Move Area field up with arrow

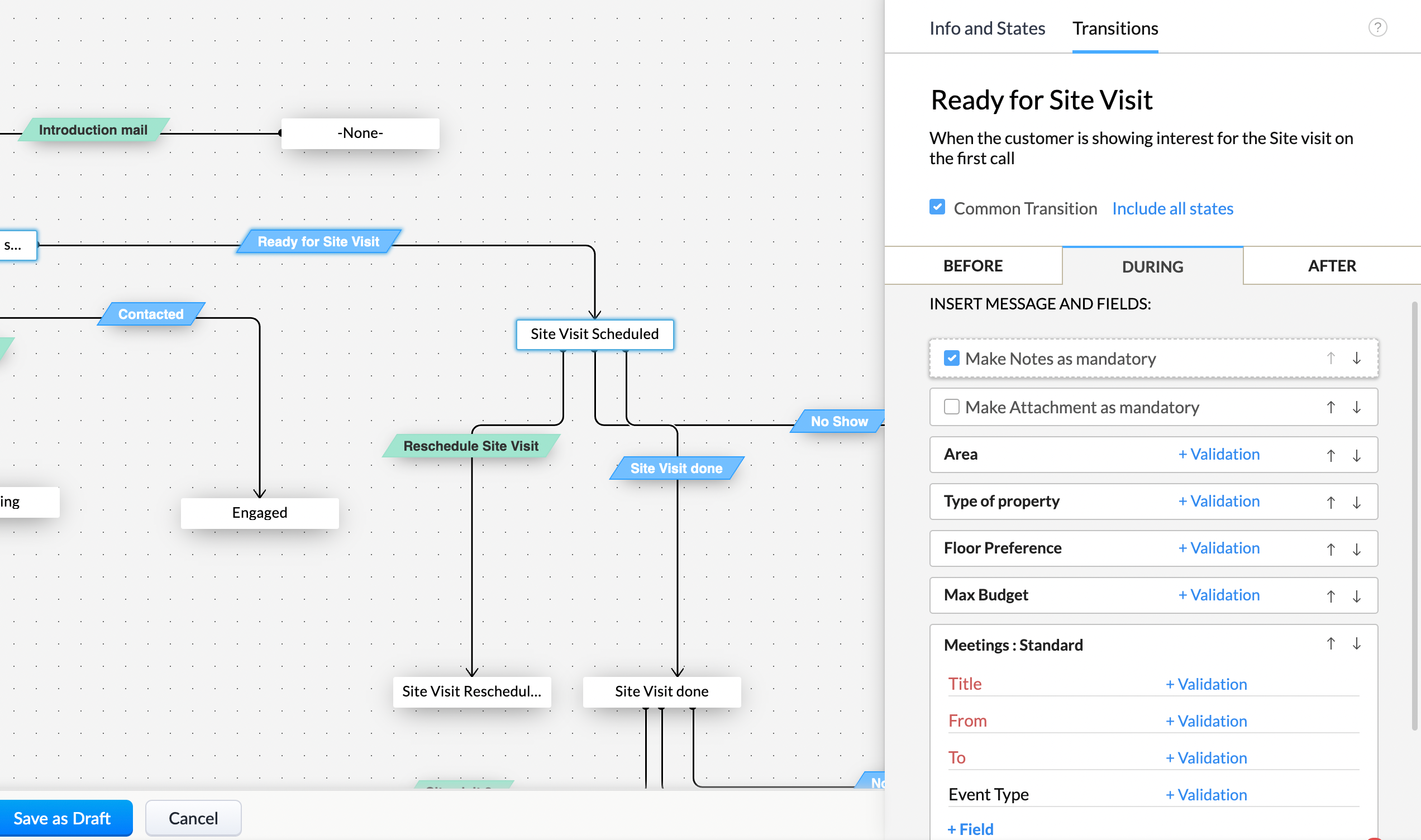tap(1331, 455)
